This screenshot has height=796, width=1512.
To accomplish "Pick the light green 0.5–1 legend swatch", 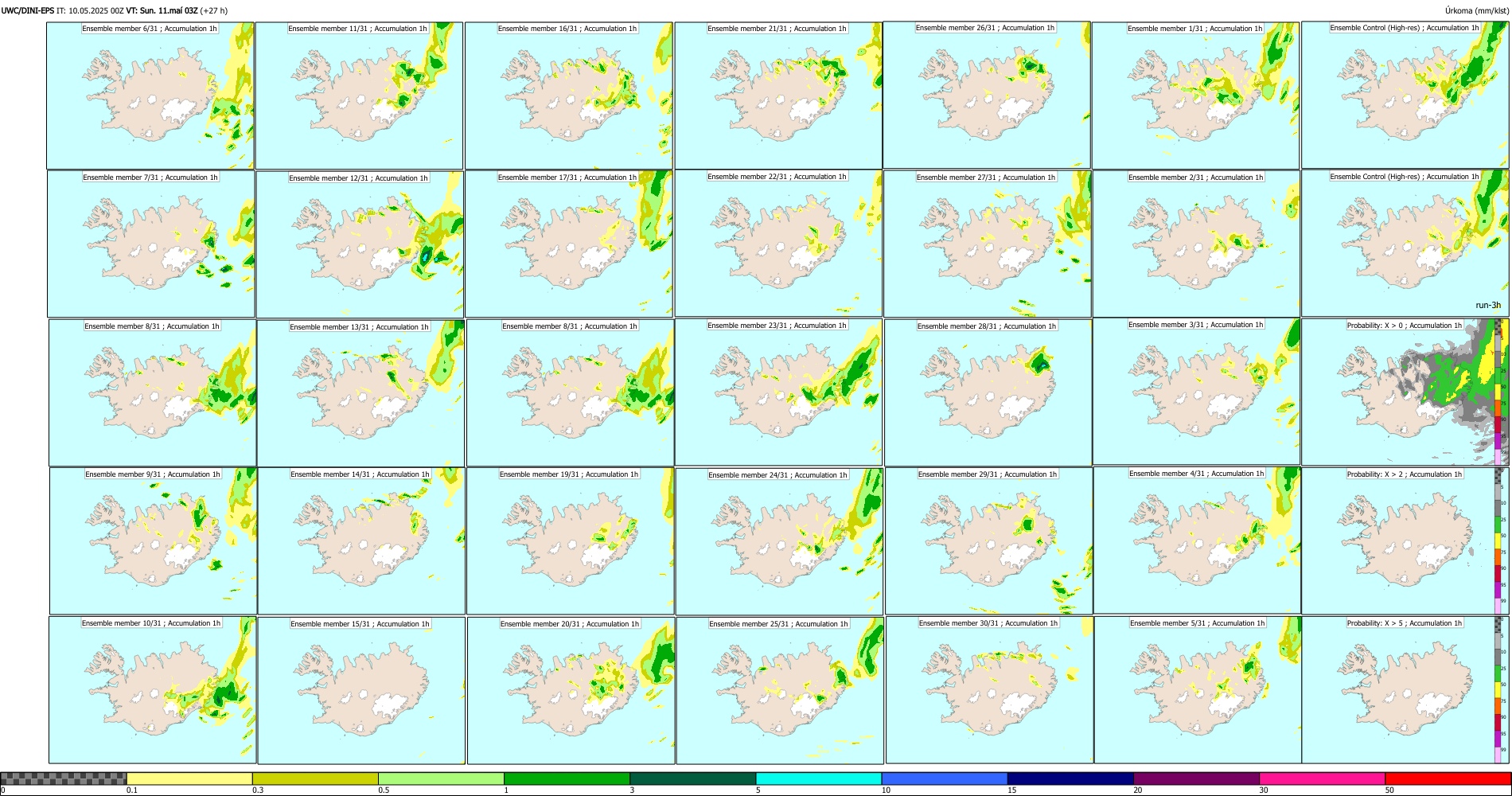I will coord(441,778).
